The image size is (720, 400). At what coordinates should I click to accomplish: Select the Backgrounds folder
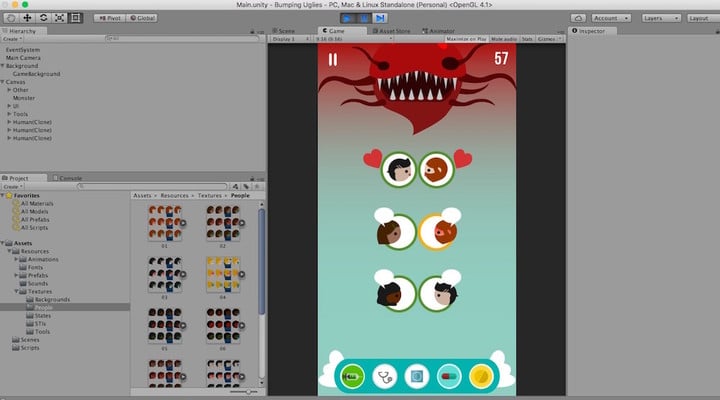52,299
